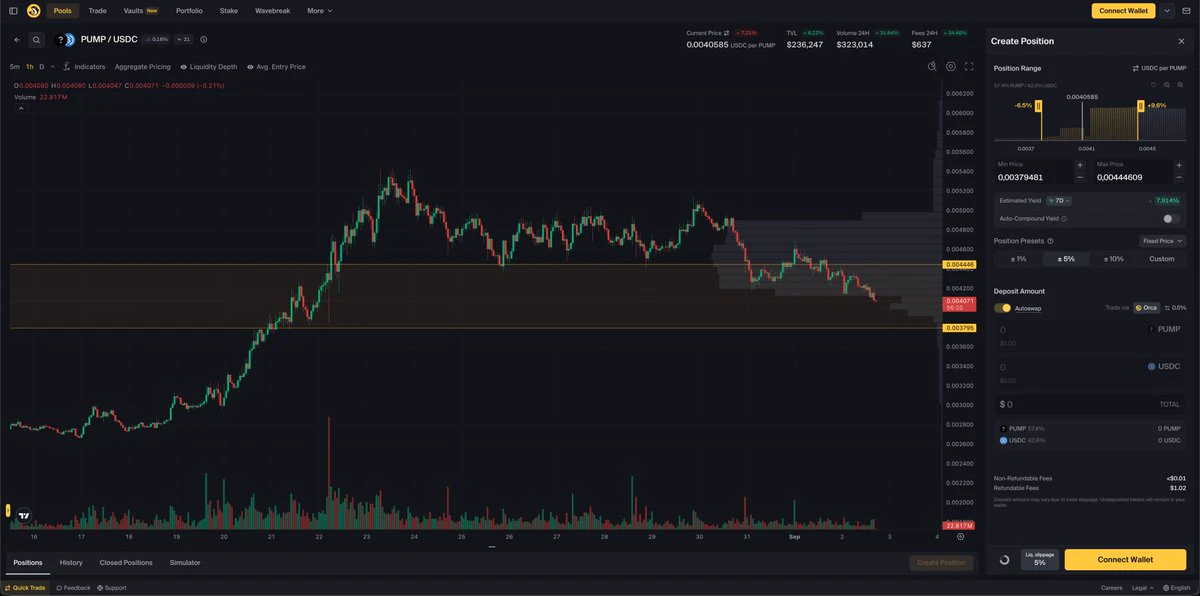
Task: Open pool info icon beside the 21 badge
Action: click(204, 40)
